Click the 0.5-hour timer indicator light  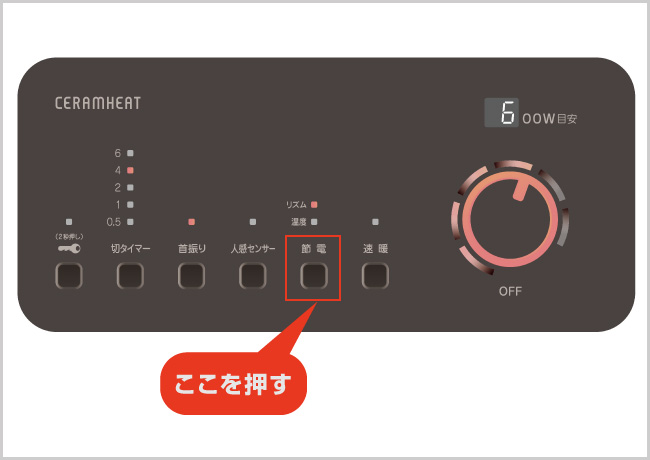pyautogui.click(x=130, y=222)
